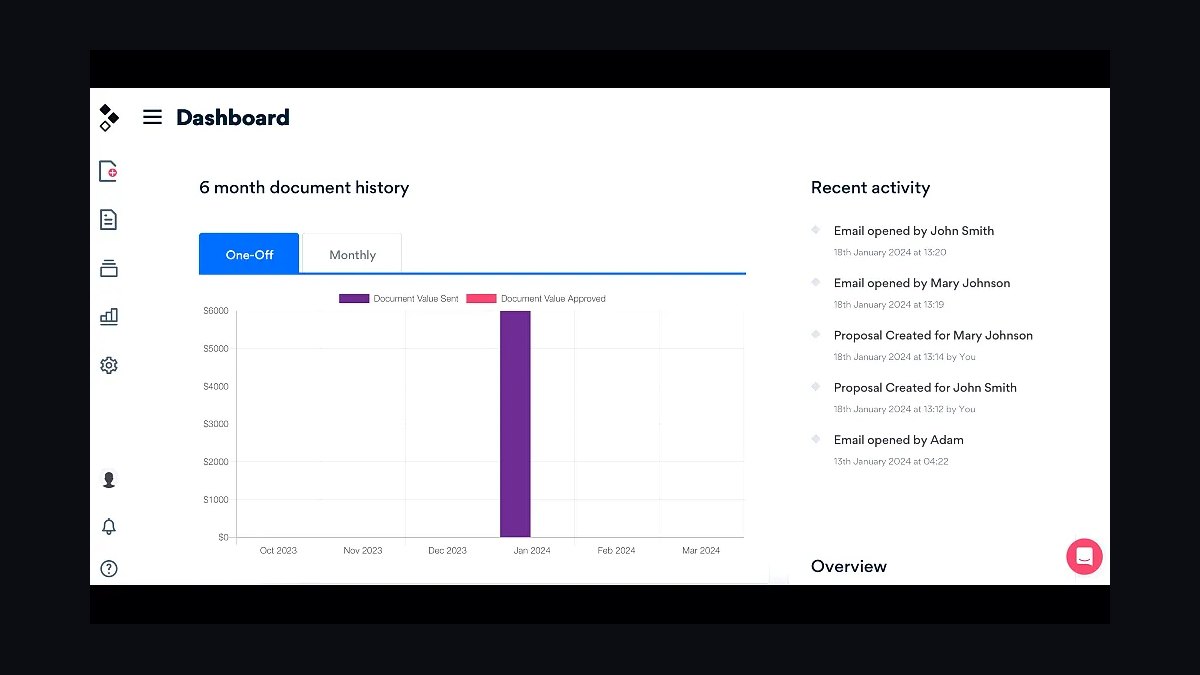Click the '13th January 2024 at 04:22' timestamp
The image size is (1200, 675).
coord(891,461)
